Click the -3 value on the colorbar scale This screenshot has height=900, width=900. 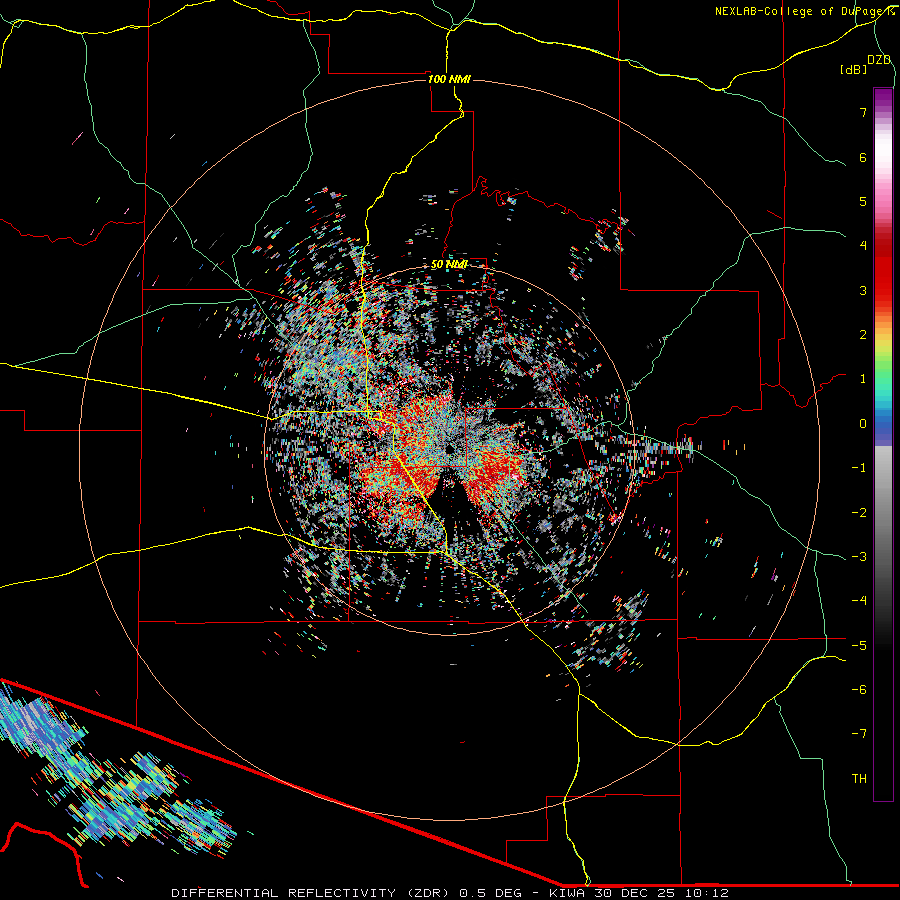click(x=859, y=557)
